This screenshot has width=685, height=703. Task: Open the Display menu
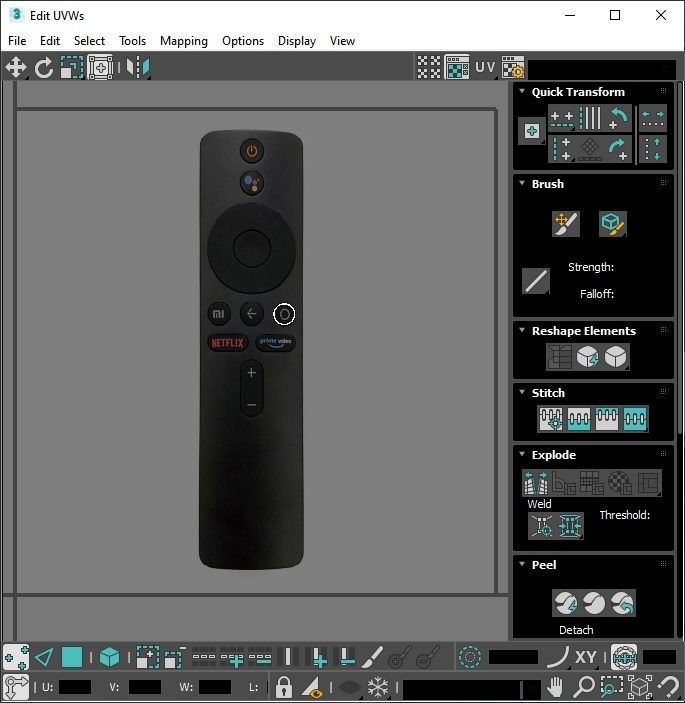click(297, 41)
